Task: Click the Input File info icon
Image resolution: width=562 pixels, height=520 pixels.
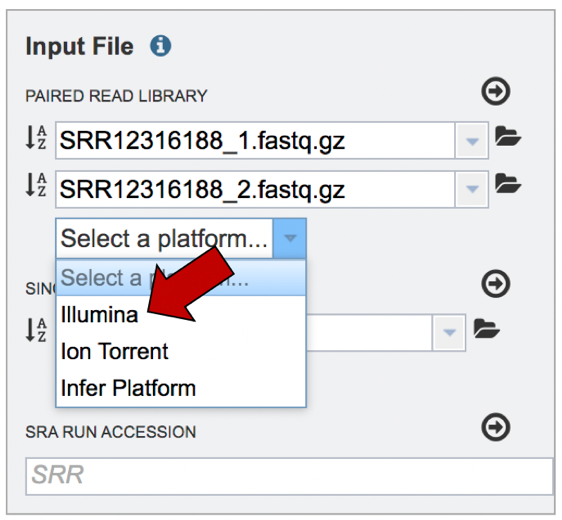Action: (x=160, y=46)
